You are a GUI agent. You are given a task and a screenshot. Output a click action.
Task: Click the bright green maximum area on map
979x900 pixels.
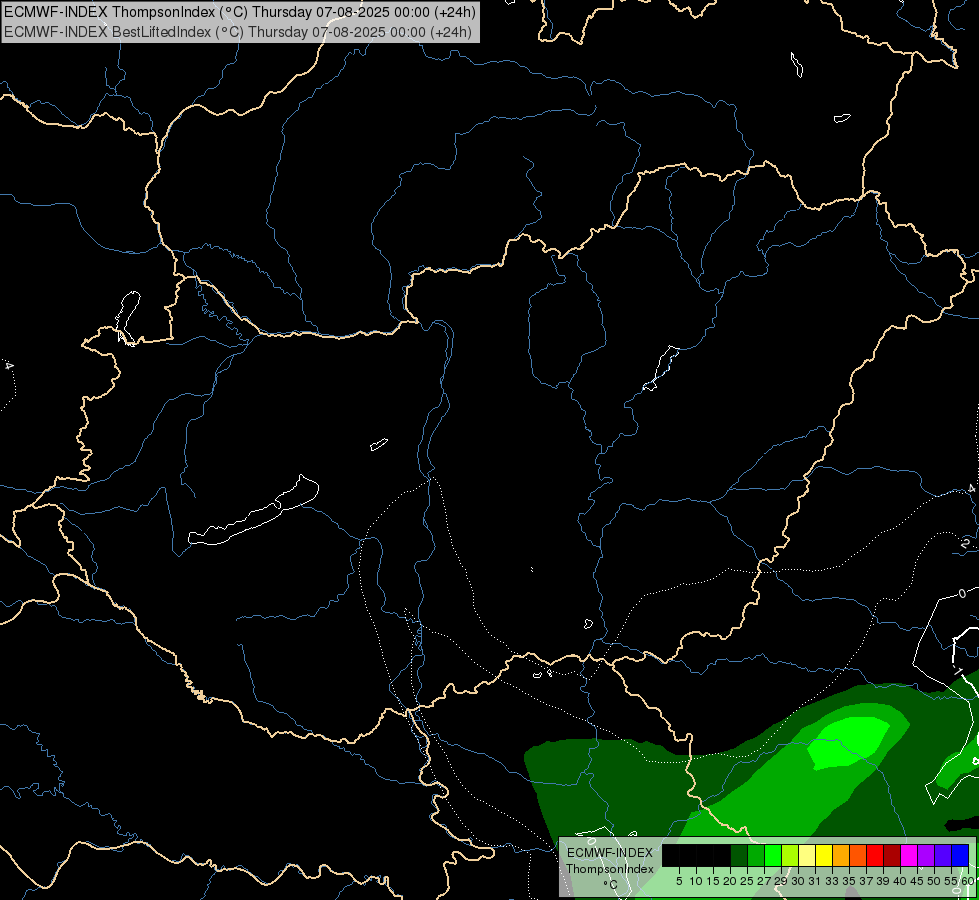point(849,742)
